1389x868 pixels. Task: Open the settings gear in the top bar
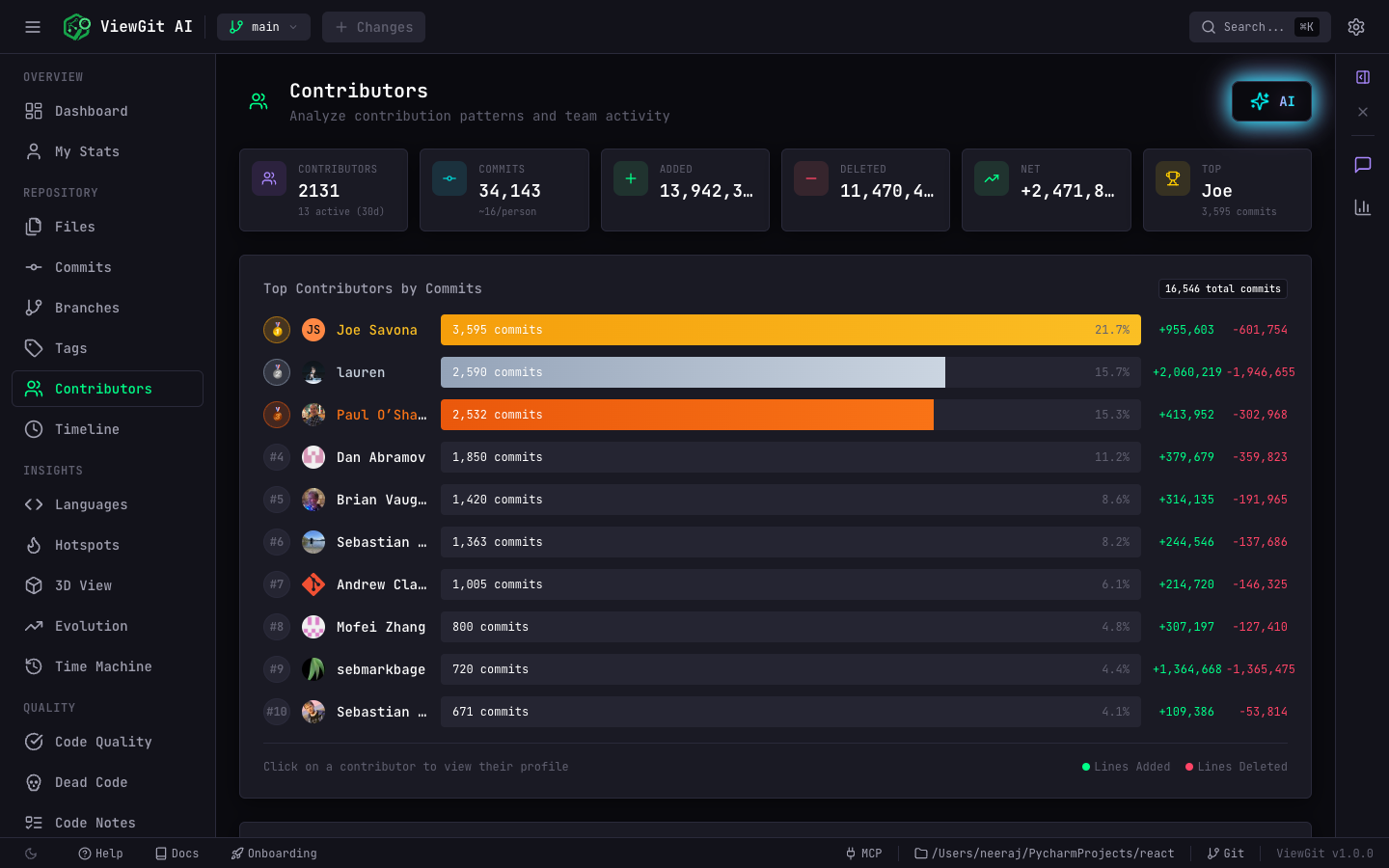tap(1356, 27)
